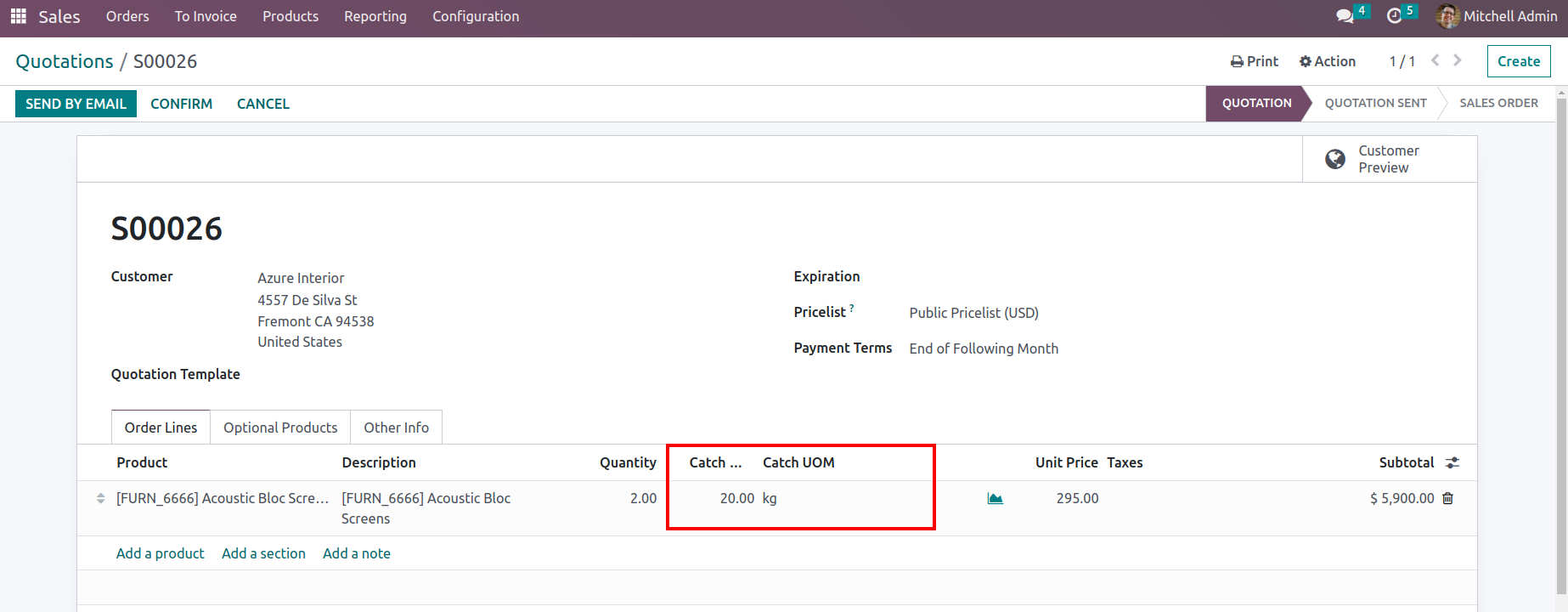The width and height of the screenshot is (1568, 612).
Task: Open Azure Interior customer link
Action: (301, 278)
